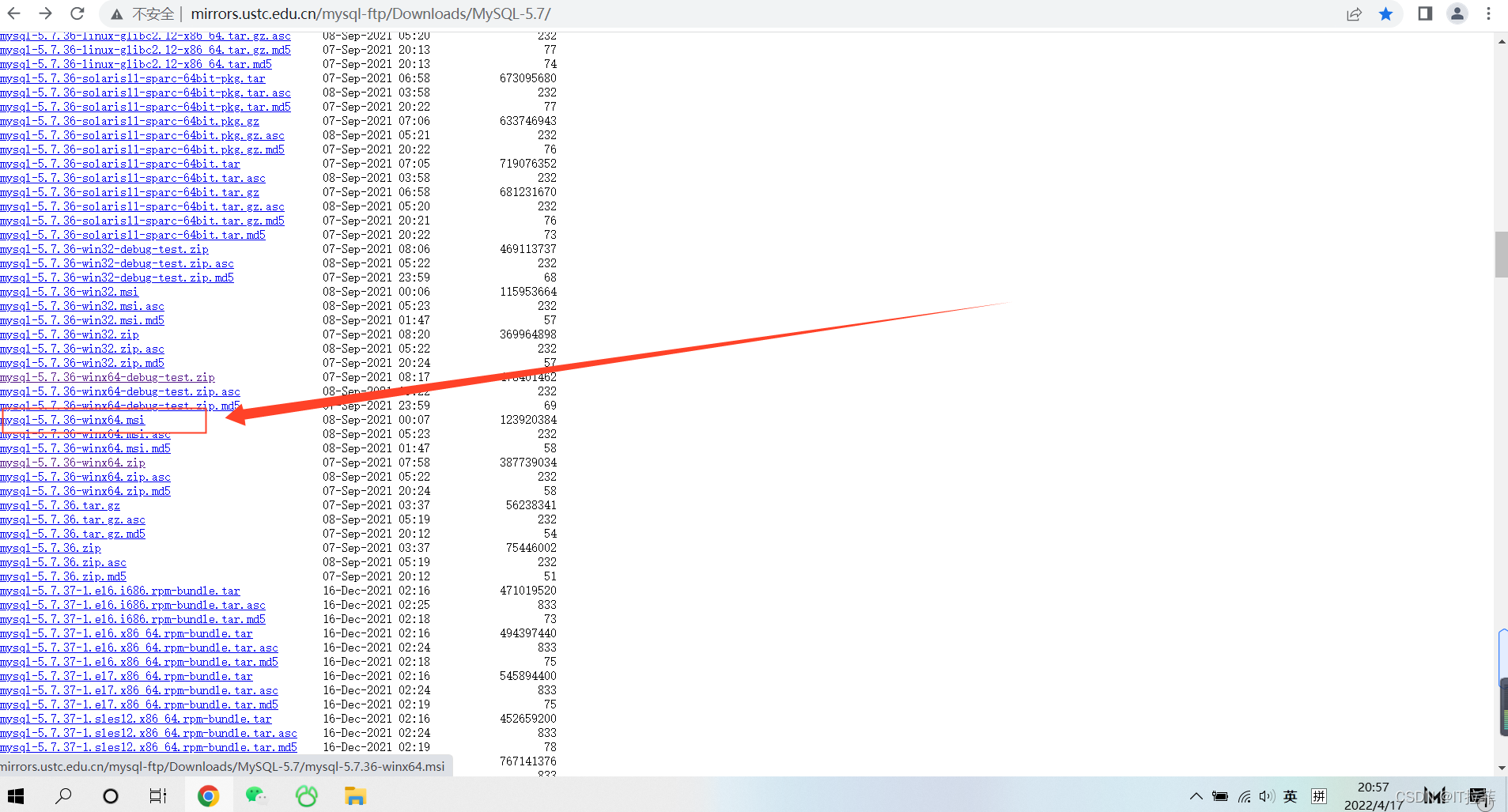
Task: Open Task View on taskbar
Action: click(x=158, y=795)
